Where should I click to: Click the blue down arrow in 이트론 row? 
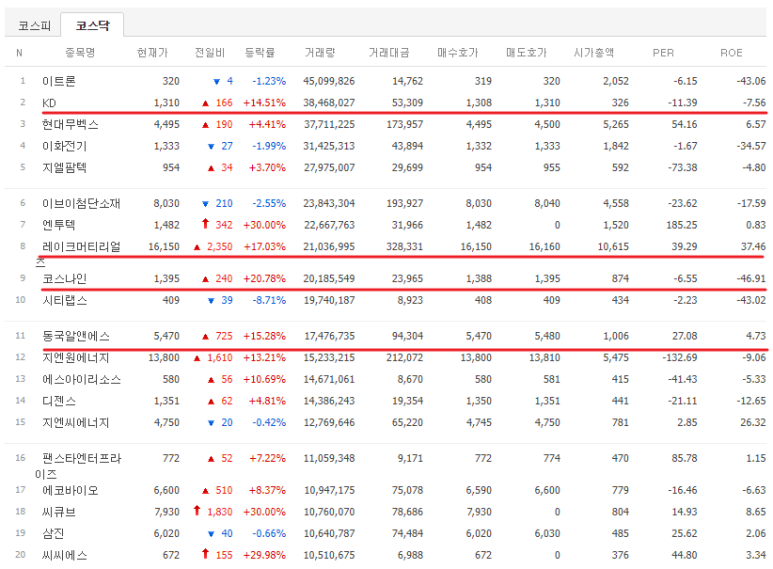tap(216, 81)
